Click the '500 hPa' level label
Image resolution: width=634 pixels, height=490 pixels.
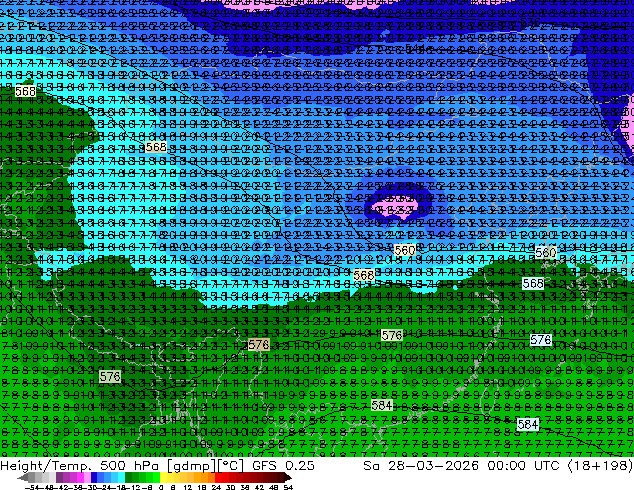tap(129, 465)
